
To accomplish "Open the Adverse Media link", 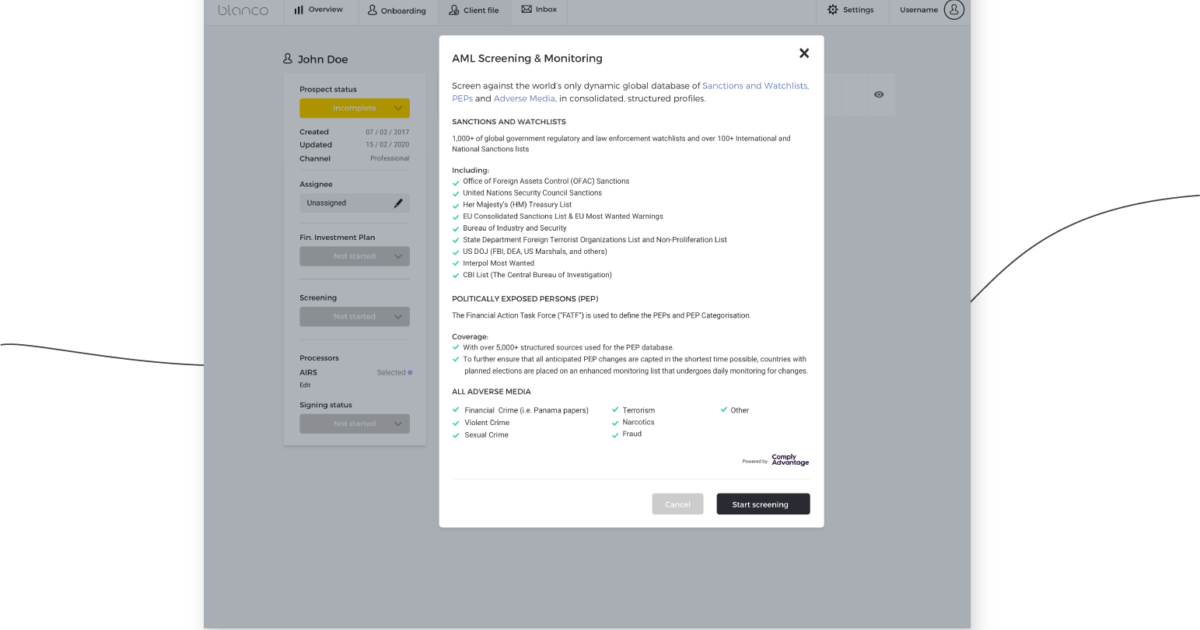I will coord(524,99).
